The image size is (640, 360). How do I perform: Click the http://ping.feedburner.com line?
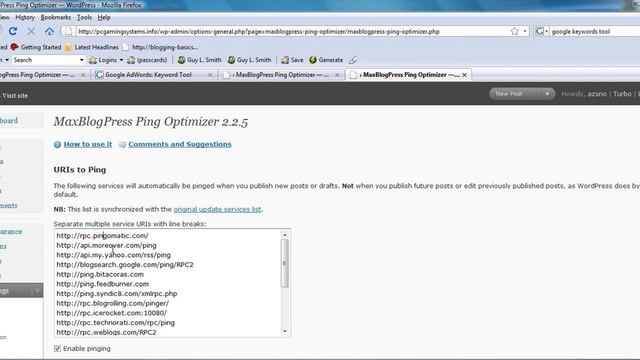coord(102,284)
